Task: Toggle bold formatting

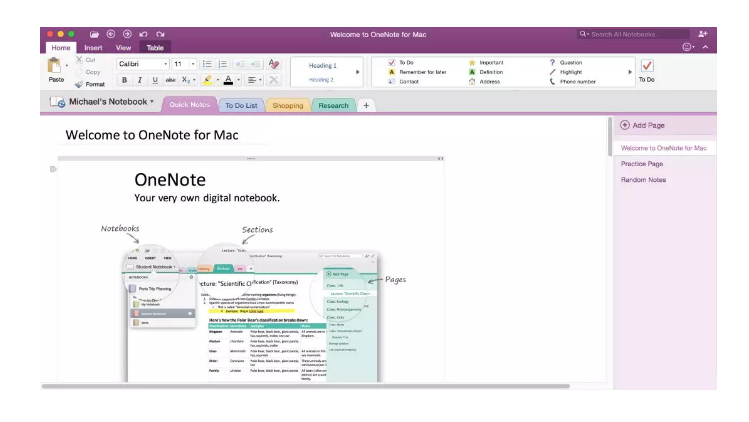Action: (x=124, y=80)
